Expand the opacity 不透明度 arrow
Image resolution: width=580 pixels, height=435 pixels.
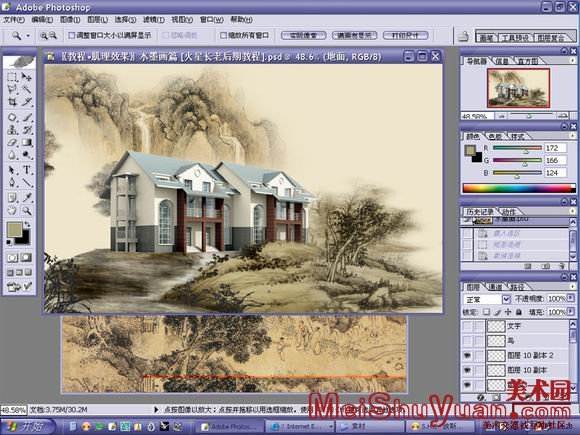point(571,298)
